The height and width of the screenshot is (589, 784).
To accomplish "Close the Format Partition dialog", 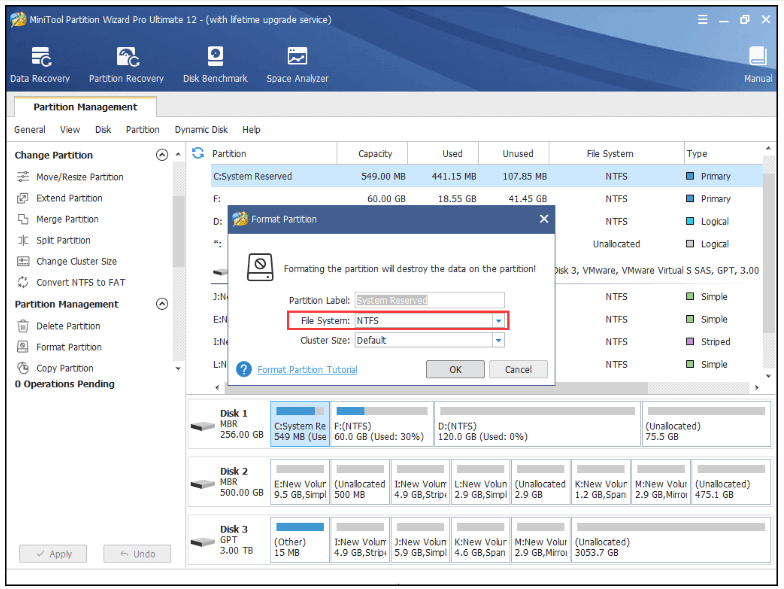I will [x=544, y=218].
